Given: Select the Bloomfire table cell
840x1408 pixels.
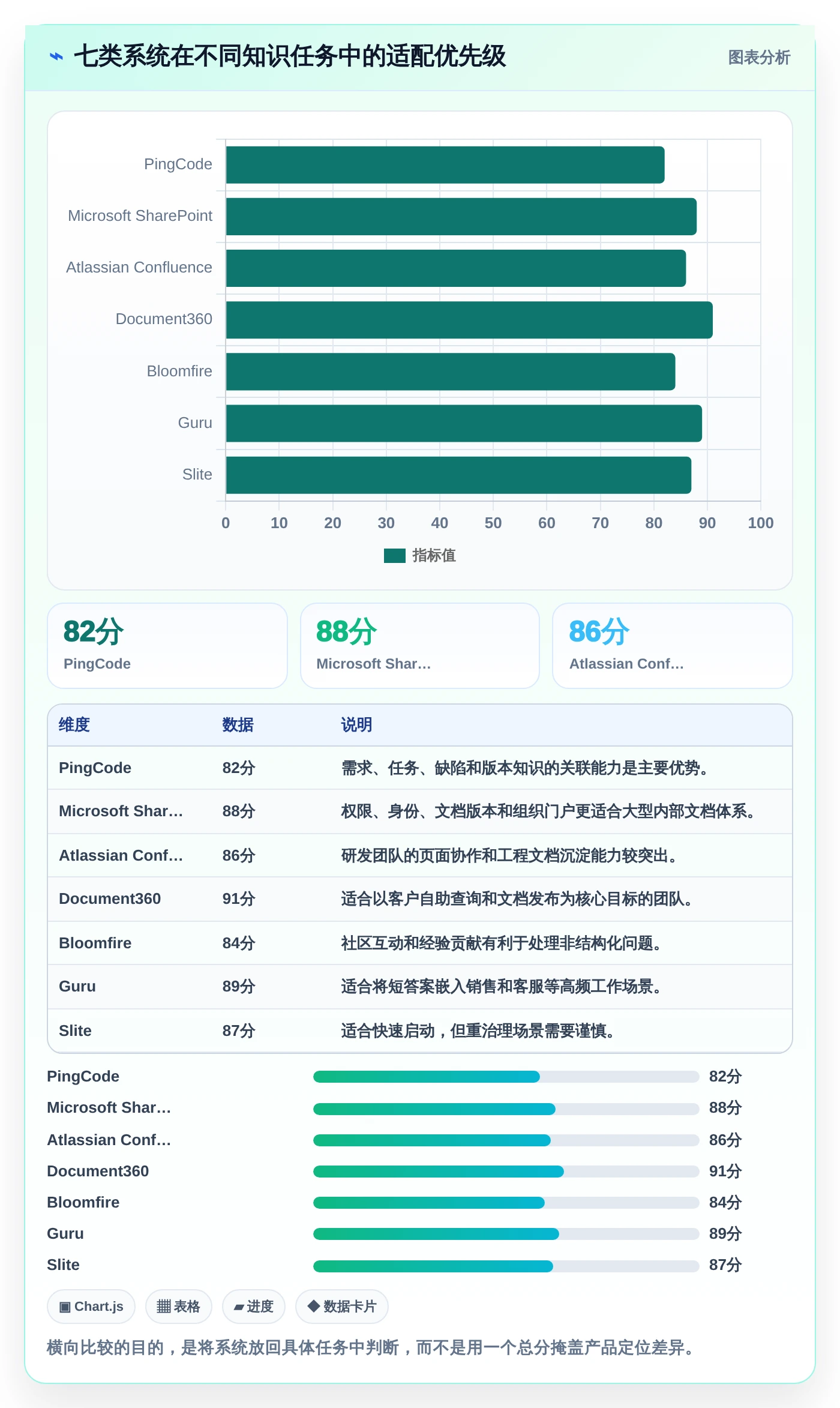Looking at the screenshot, I should [x=95, y=943].
